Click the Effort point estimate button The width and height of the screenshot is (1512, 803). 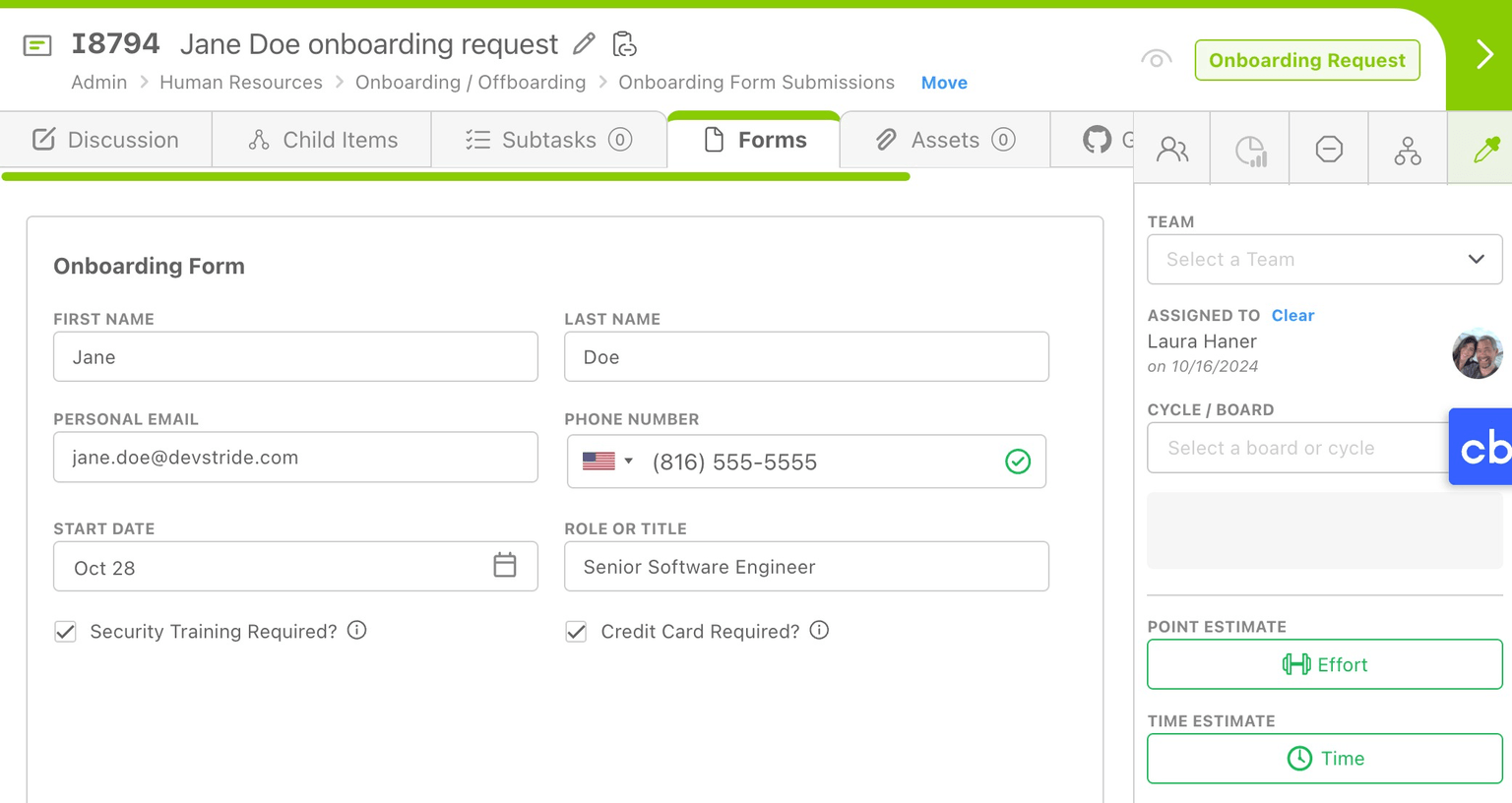[1324, 665]
